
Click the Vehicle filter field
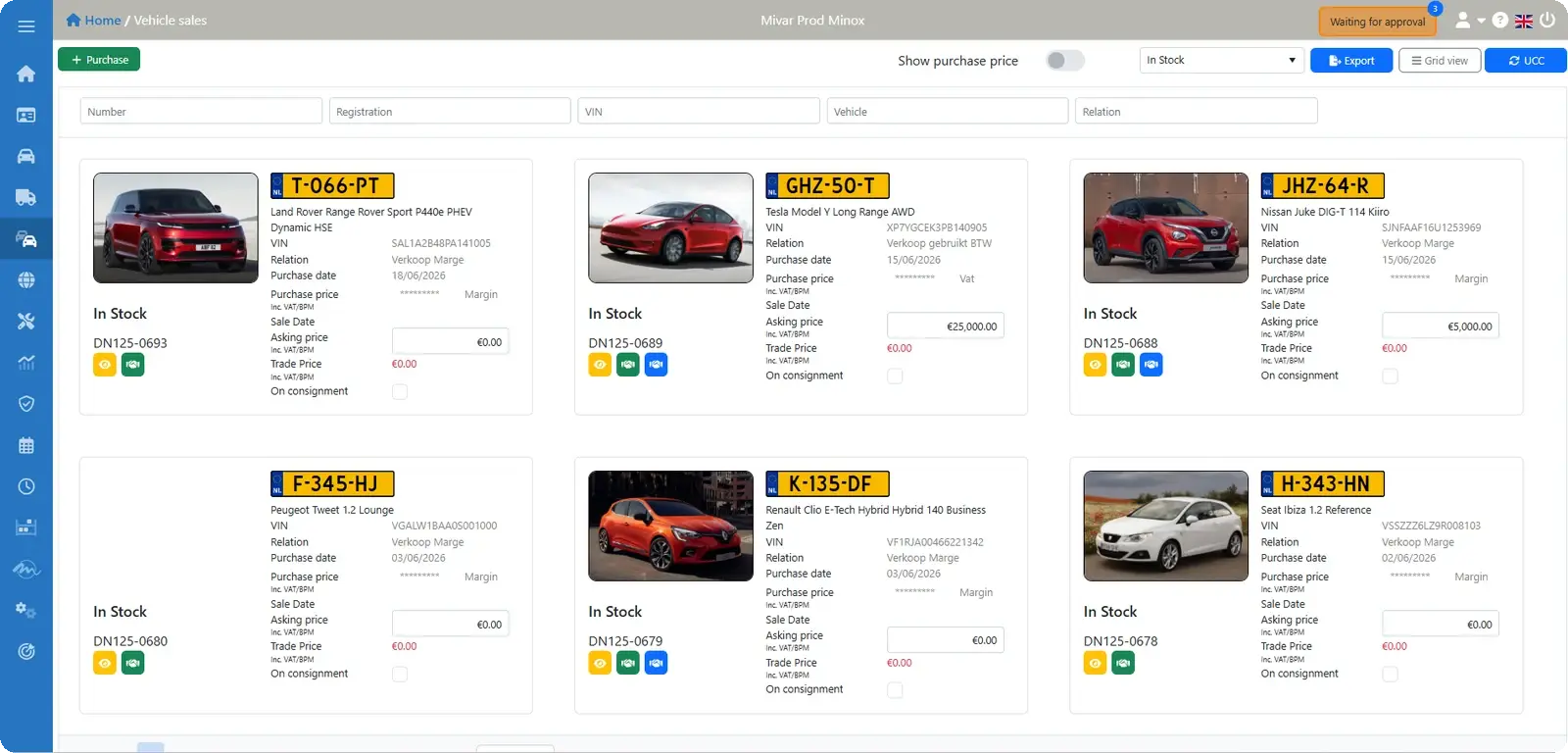[948, 111]
